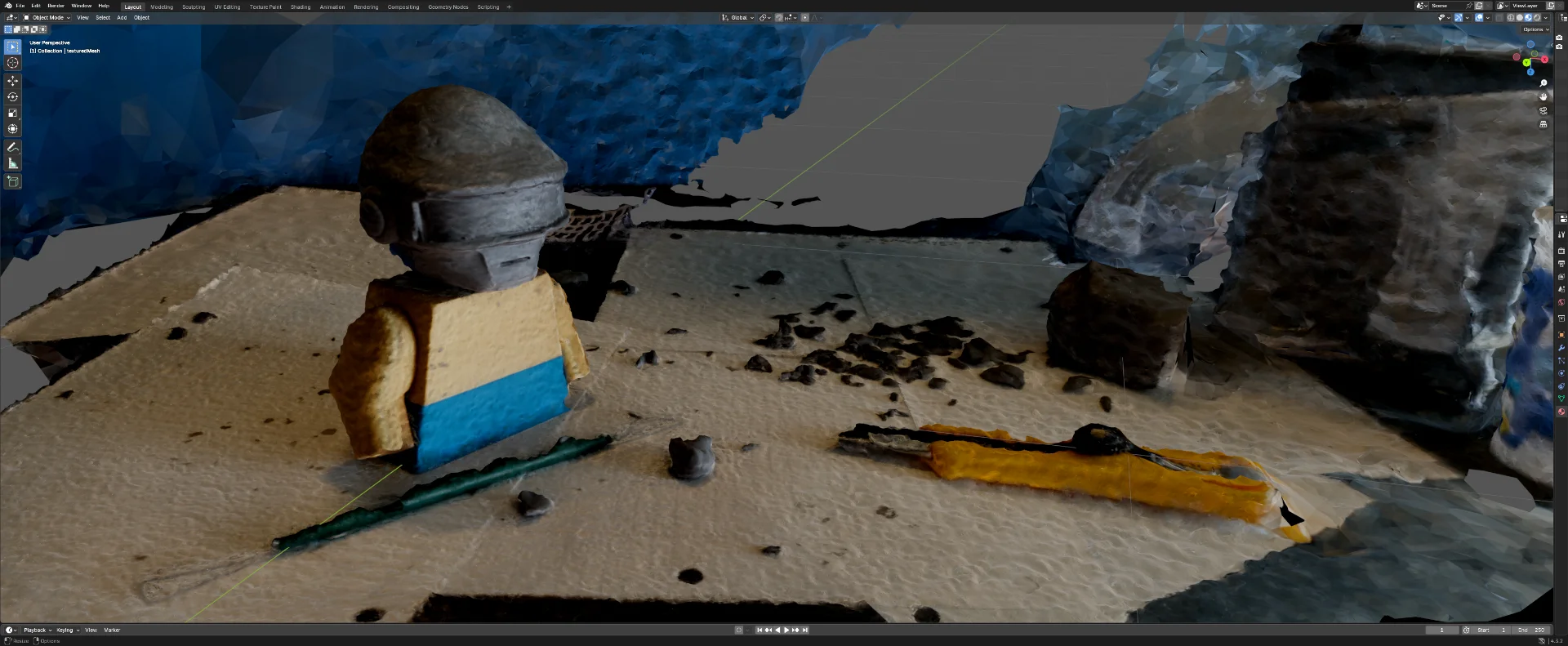Open the Playback dropdown
The image size is (1568, 646).
click(x=38, y=630)
